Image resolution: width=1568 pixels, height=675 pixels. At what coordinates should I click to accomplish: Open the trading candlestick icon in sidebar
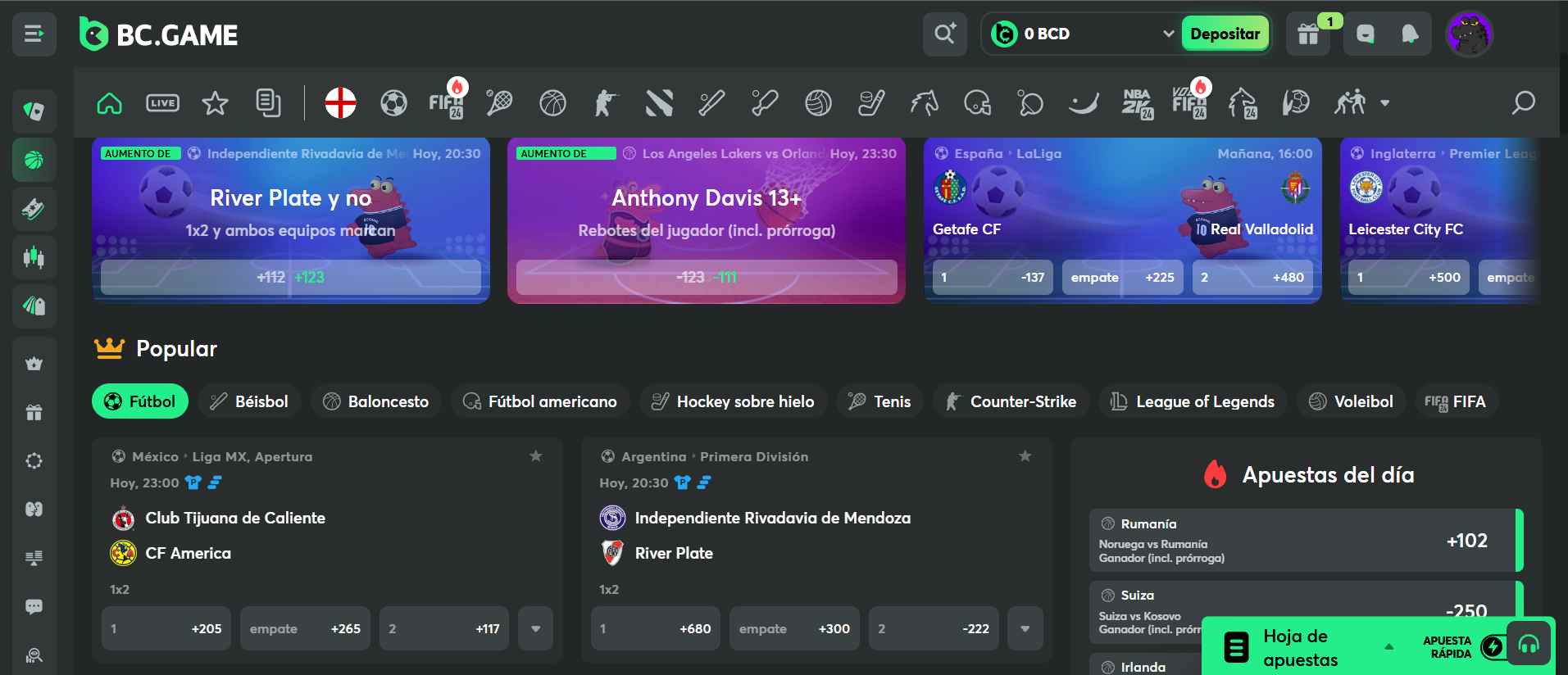click(34, 257)
